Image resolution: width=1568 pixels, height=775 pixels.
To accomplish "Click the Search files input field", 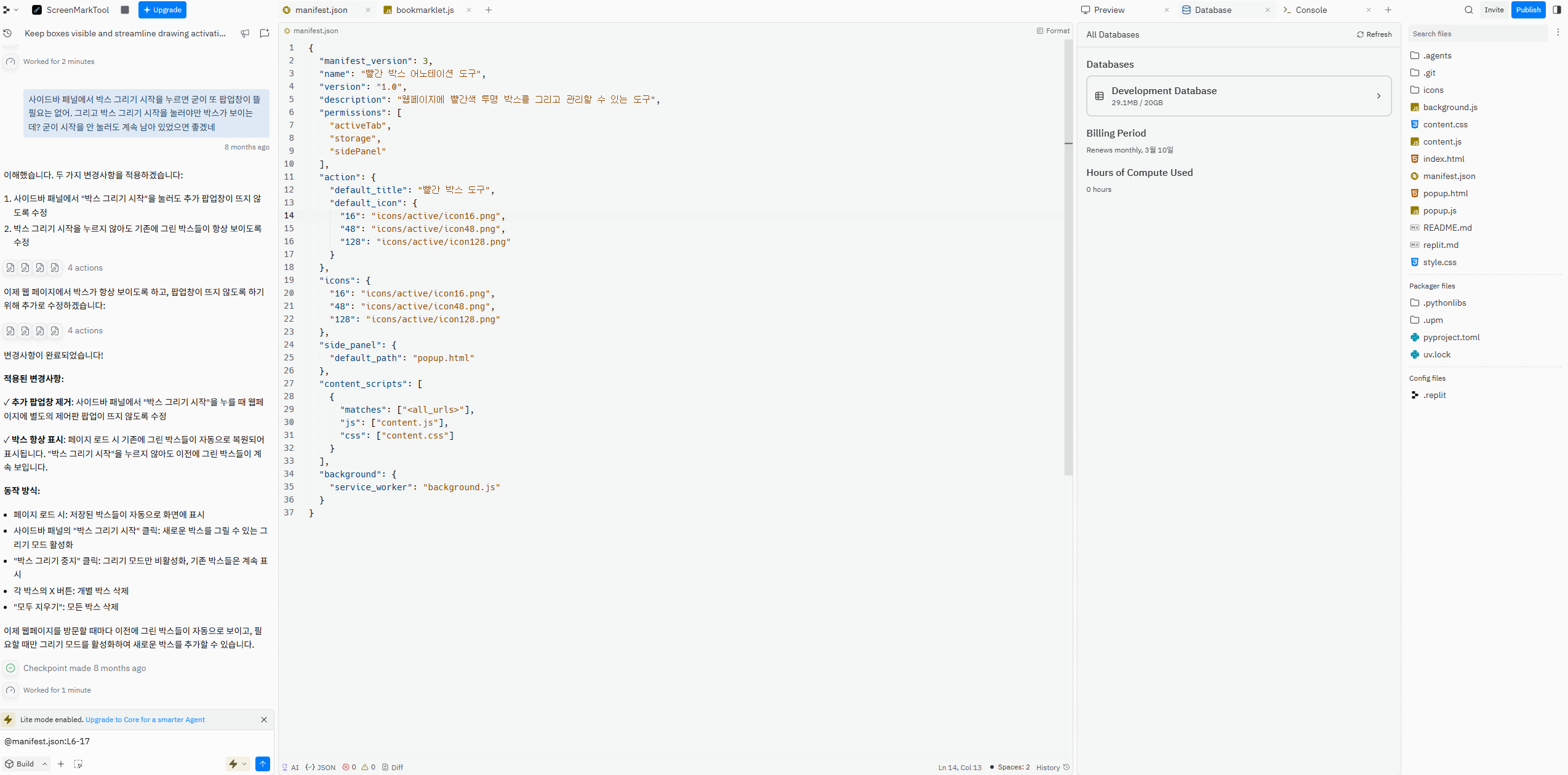I will point(1477,34).
